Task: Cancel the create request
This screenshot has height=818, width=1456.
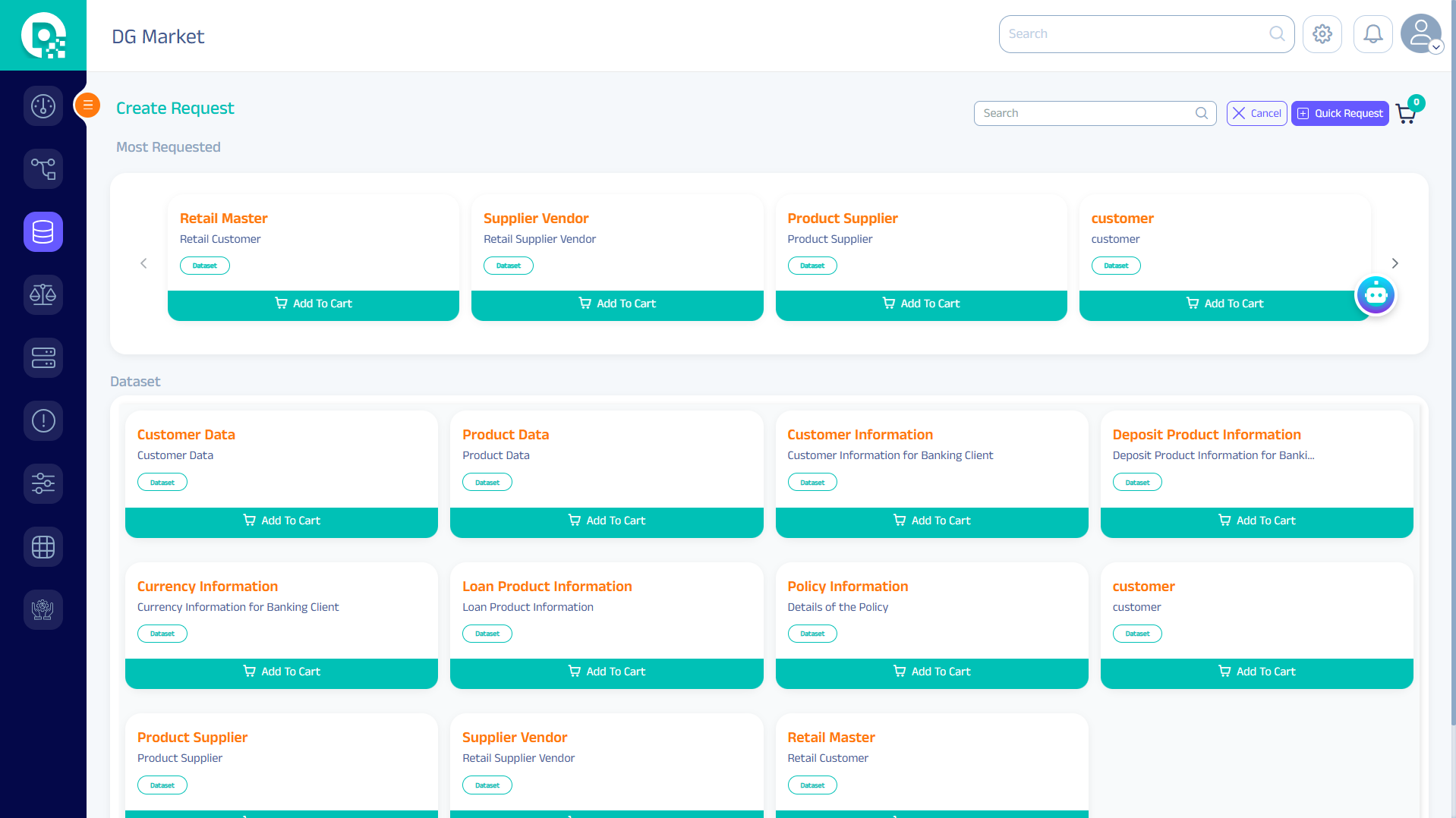Action: point(1256,114)
